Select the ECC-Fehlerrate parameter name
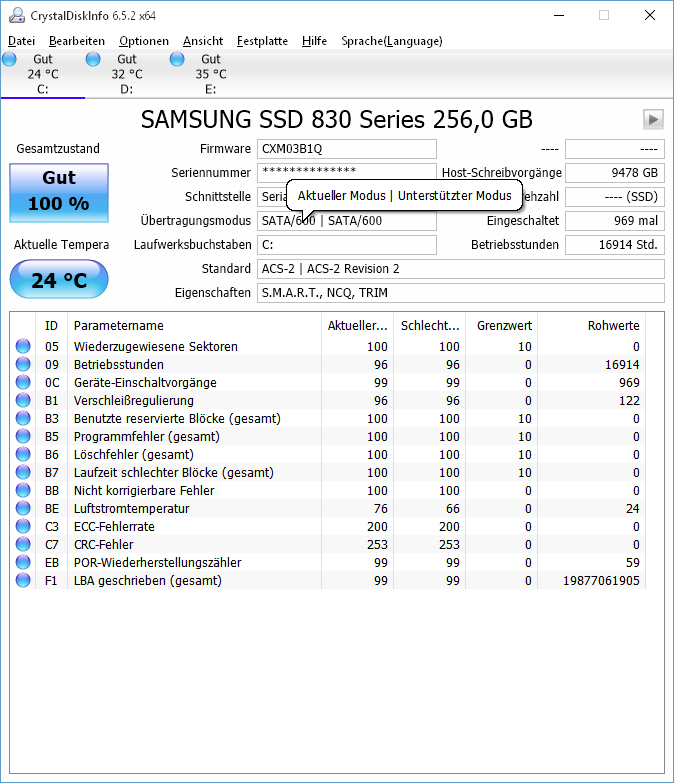 pyautogui.click(x=114, y=526)
